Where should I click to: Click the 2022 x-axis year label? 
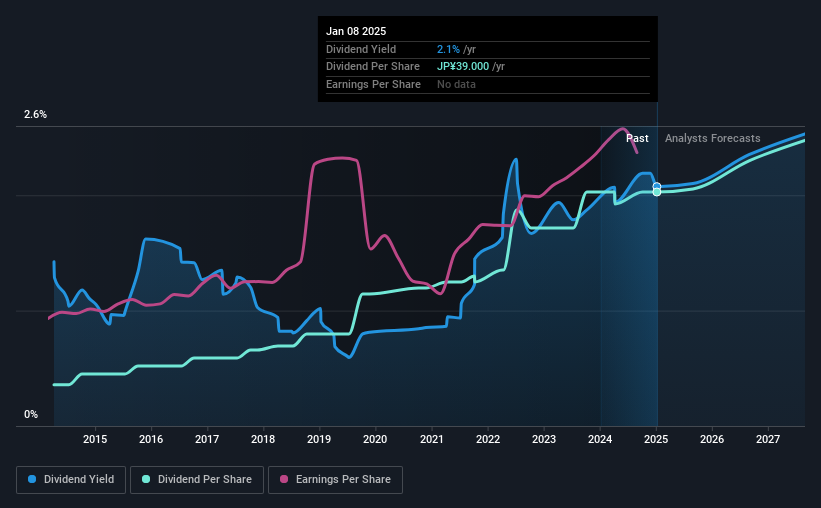[x=488, y=439]
